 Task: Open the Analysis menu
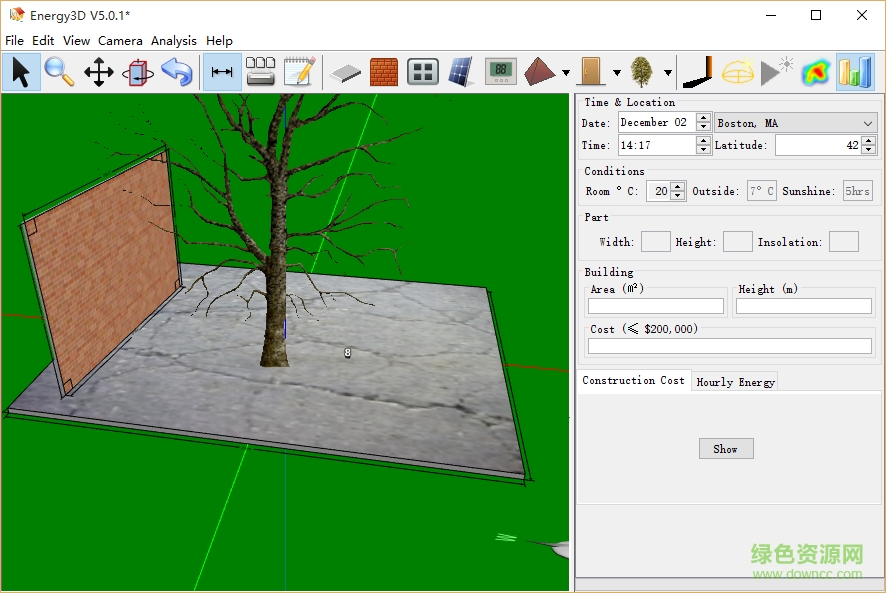pos(174,41)
